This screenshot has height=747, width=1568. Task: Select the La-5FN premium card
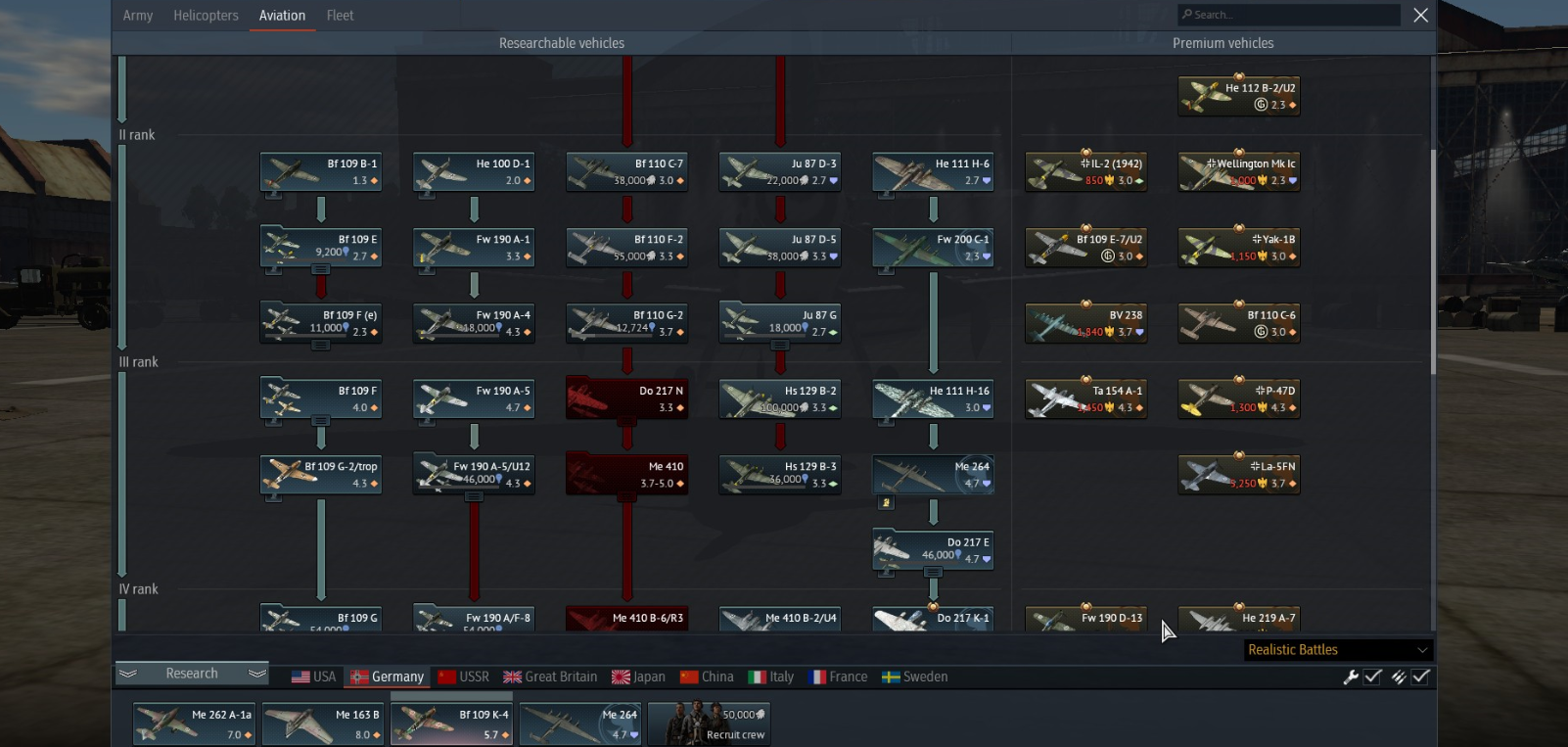1239,475
